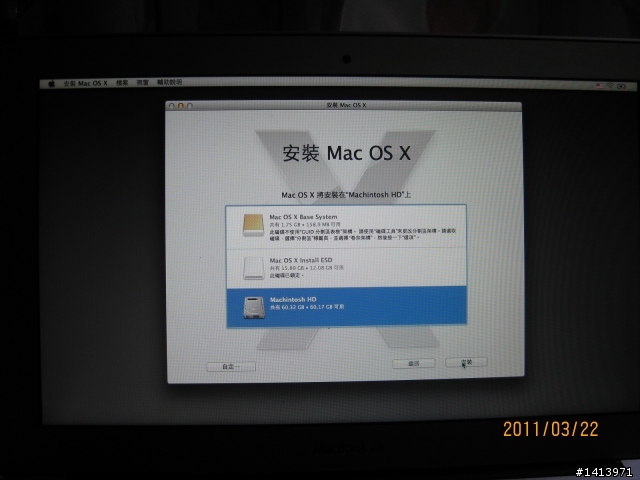Minimize the installer window with yellow button
640x480 pixels.
[x=180, y=106]
